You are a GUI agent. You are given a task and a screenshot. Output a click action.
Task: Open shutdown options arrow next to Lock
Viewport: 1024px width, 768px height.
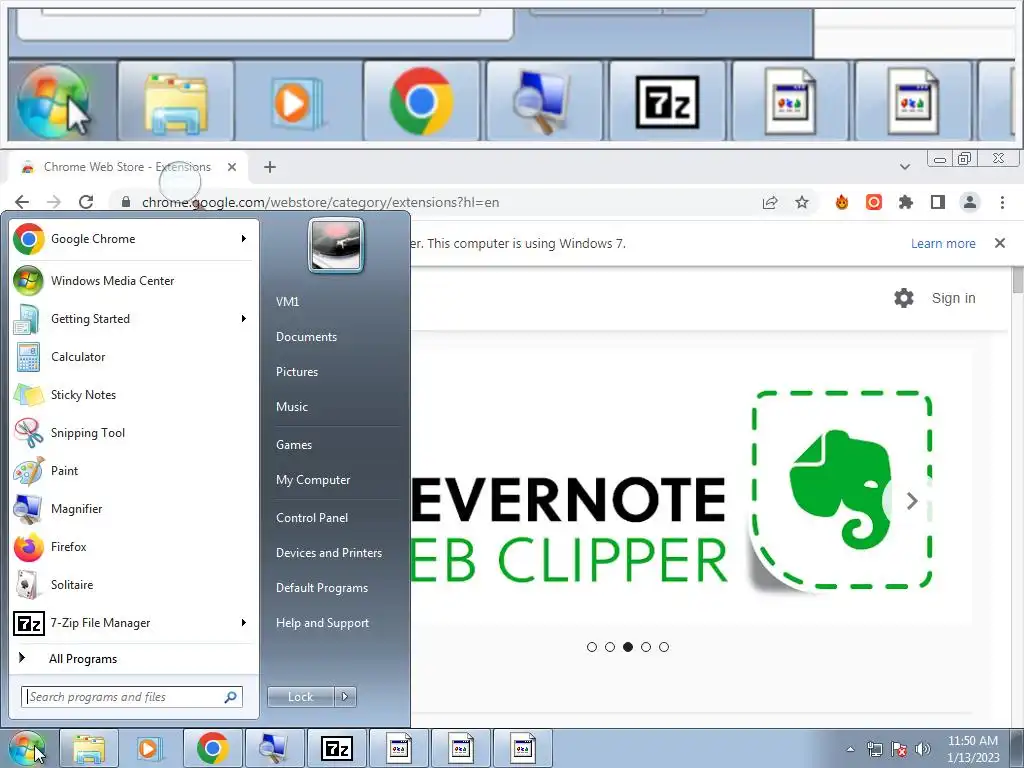[x=345, y=697]
